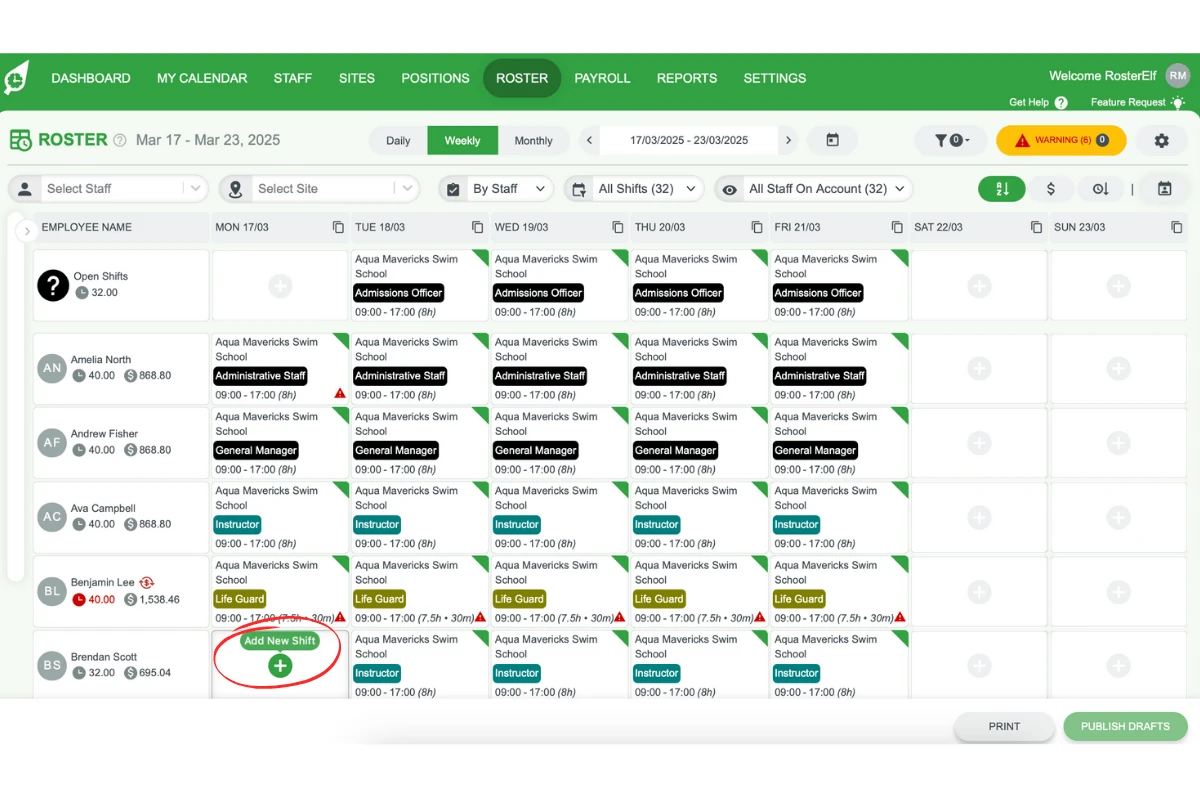Open the filter funnel dropdown

(951, 140)
